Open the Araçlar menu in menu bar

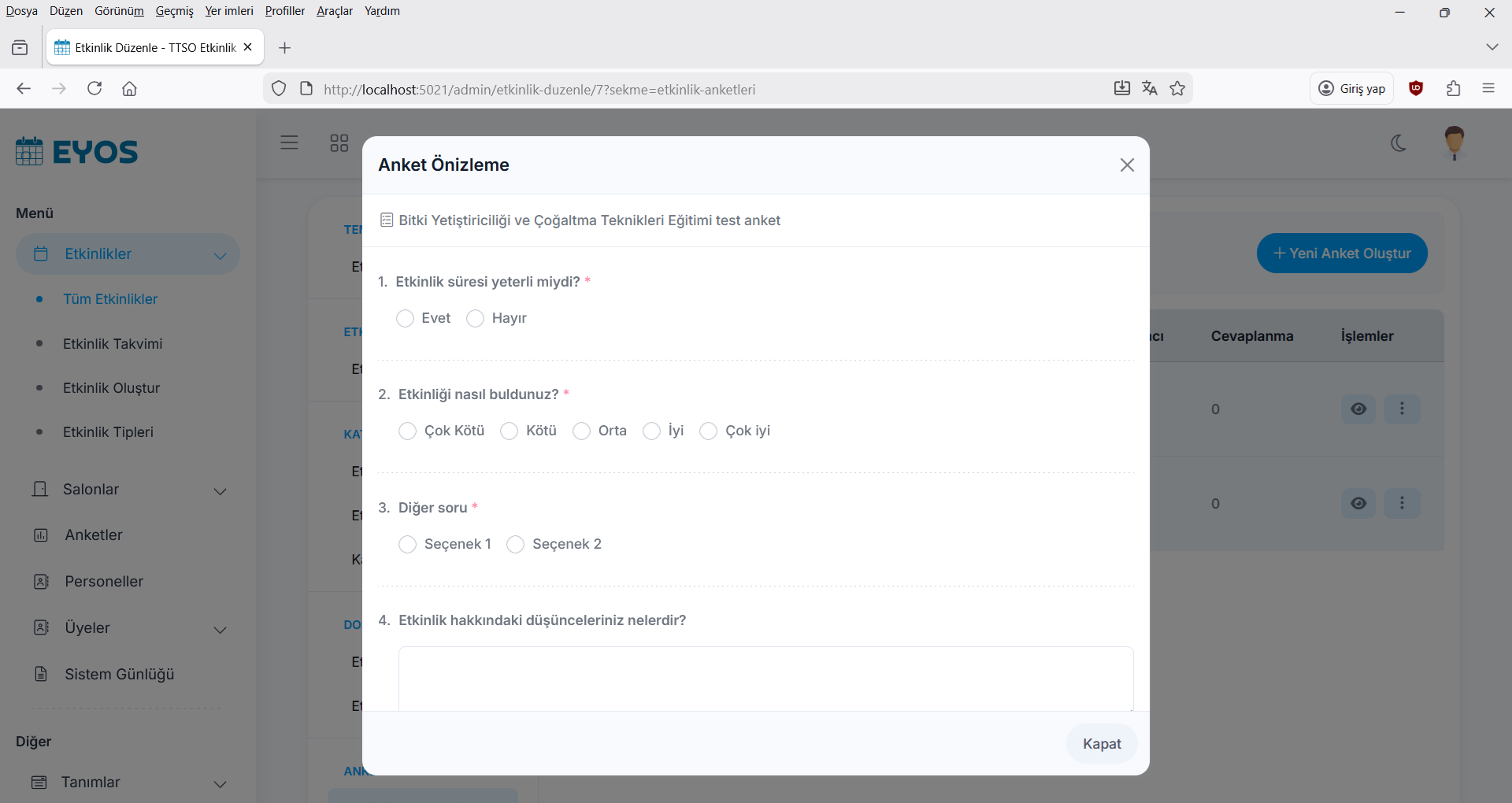[x=334, y=11]
